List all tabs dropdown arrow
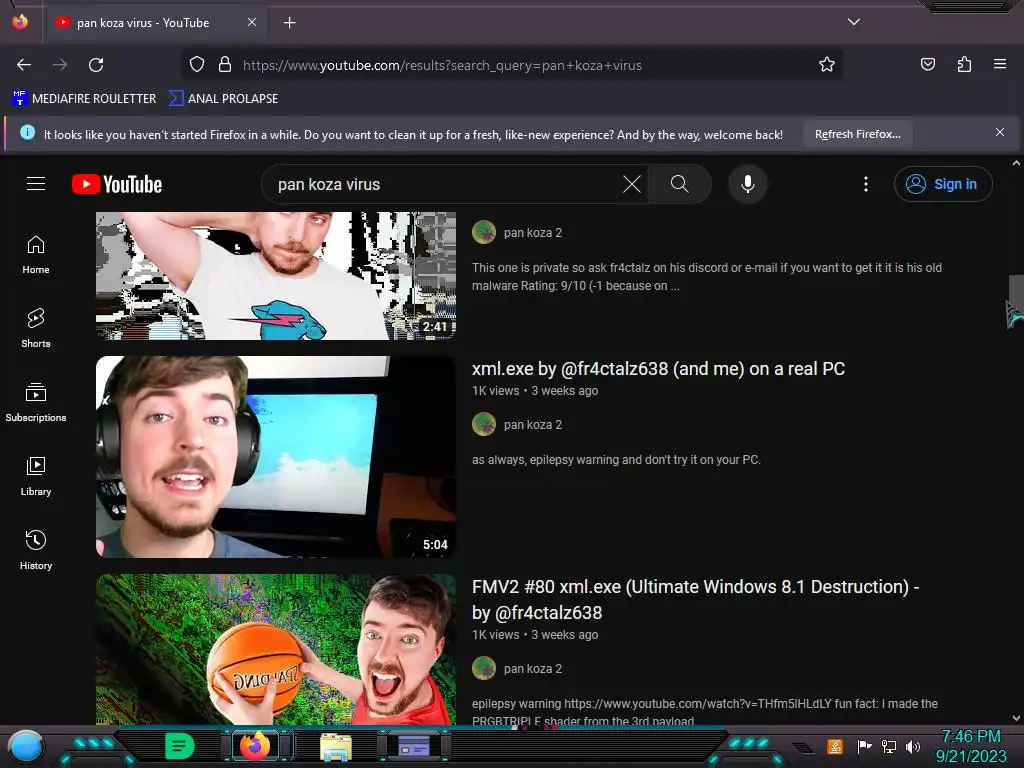 (x=854, y=22)
